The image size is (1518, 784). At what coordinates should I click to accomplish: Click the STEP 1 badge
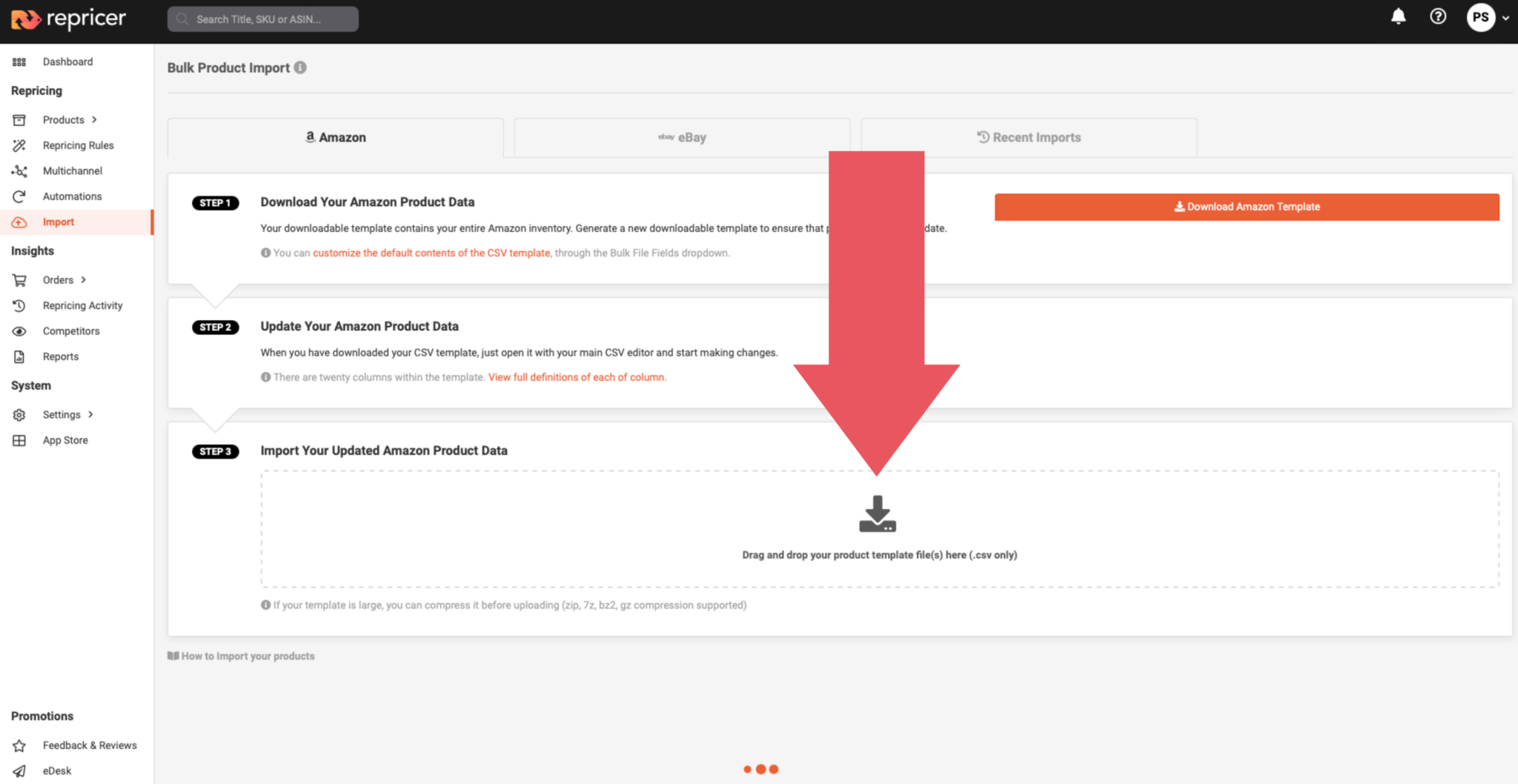coord(215,203)
